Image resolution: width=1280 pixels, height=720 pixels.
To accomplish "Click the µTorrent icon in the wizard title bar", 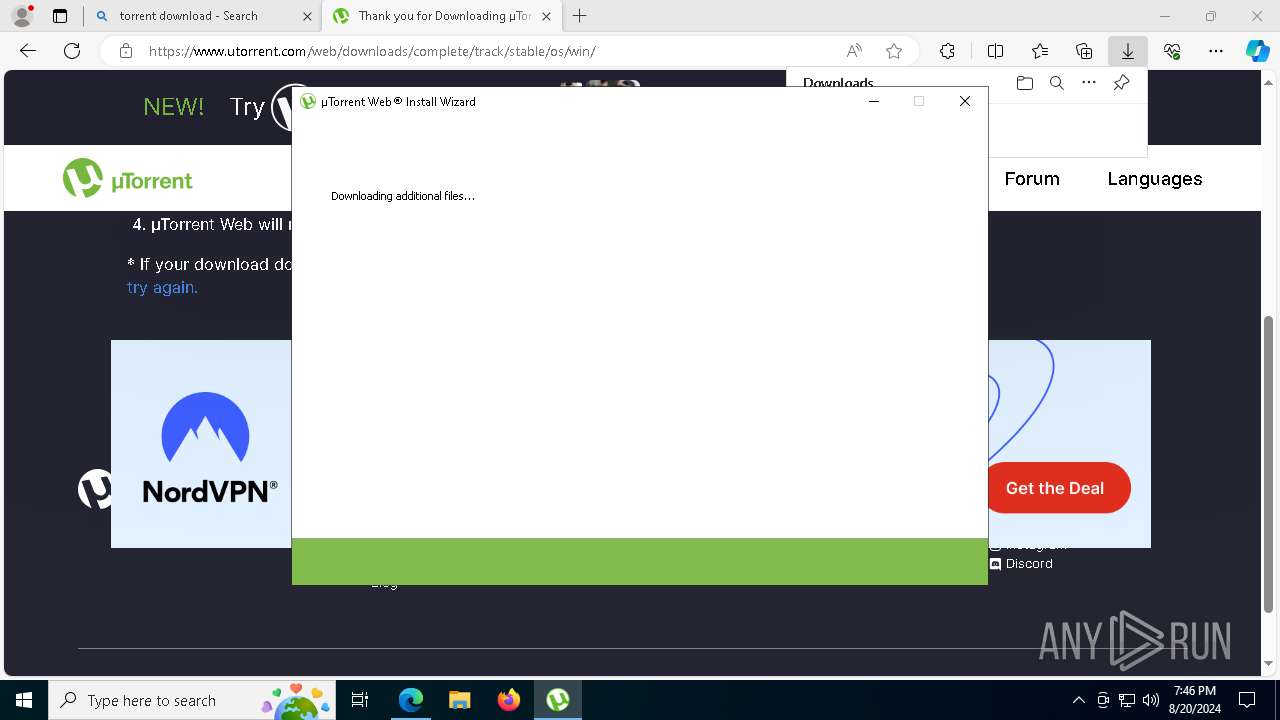I will 308,101.
